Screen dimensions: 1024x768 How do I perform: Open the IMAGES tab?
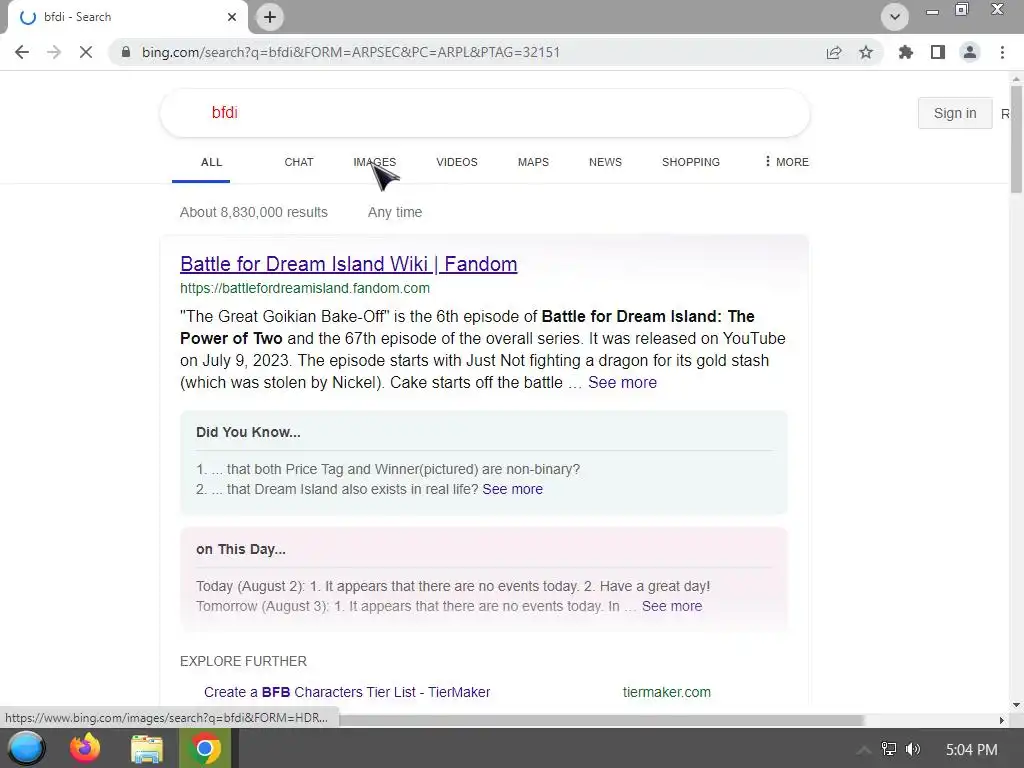pyautogui.click(x=374, y=162)
